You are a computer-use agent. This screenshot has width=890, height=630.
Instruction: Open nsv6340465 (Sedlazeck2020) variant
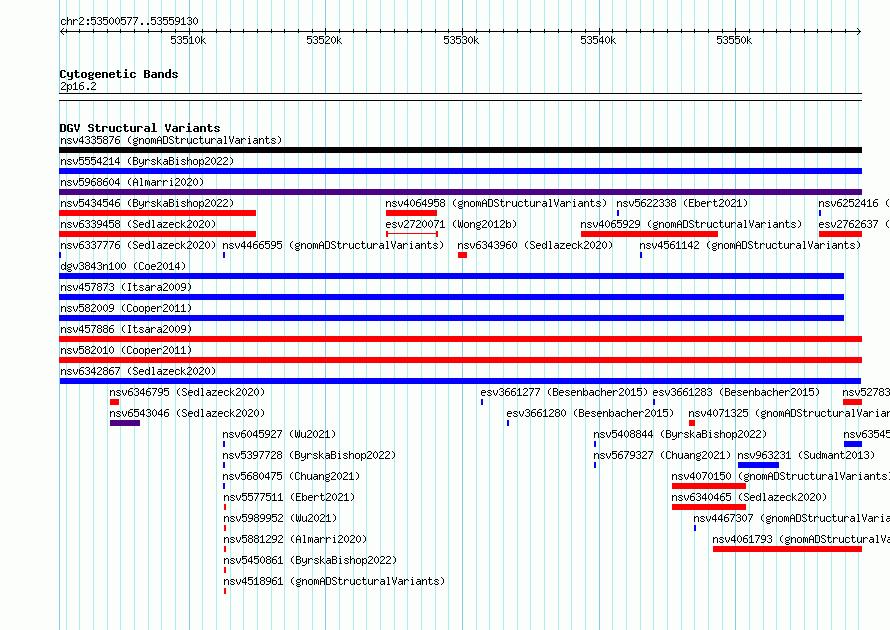(749, 497)
